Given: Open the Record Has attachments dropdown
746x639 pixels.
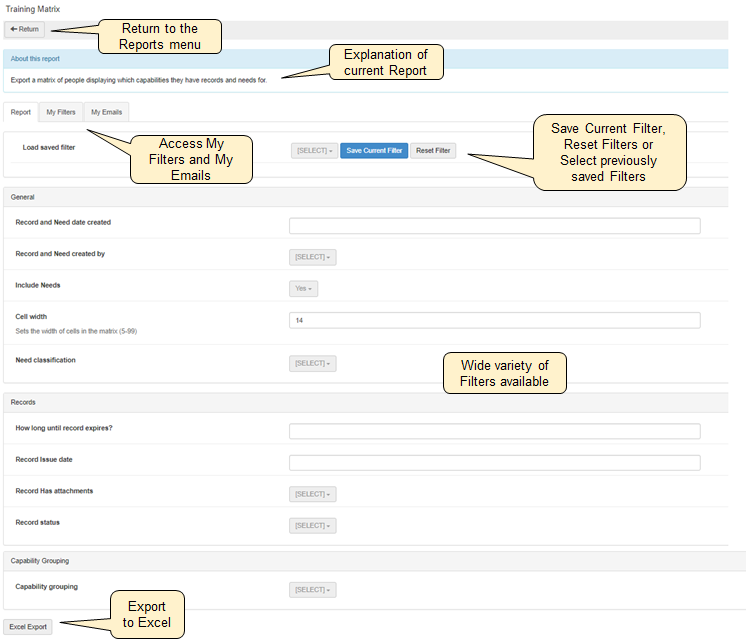Looking at the screenshot, I should [x=313, y=494].
